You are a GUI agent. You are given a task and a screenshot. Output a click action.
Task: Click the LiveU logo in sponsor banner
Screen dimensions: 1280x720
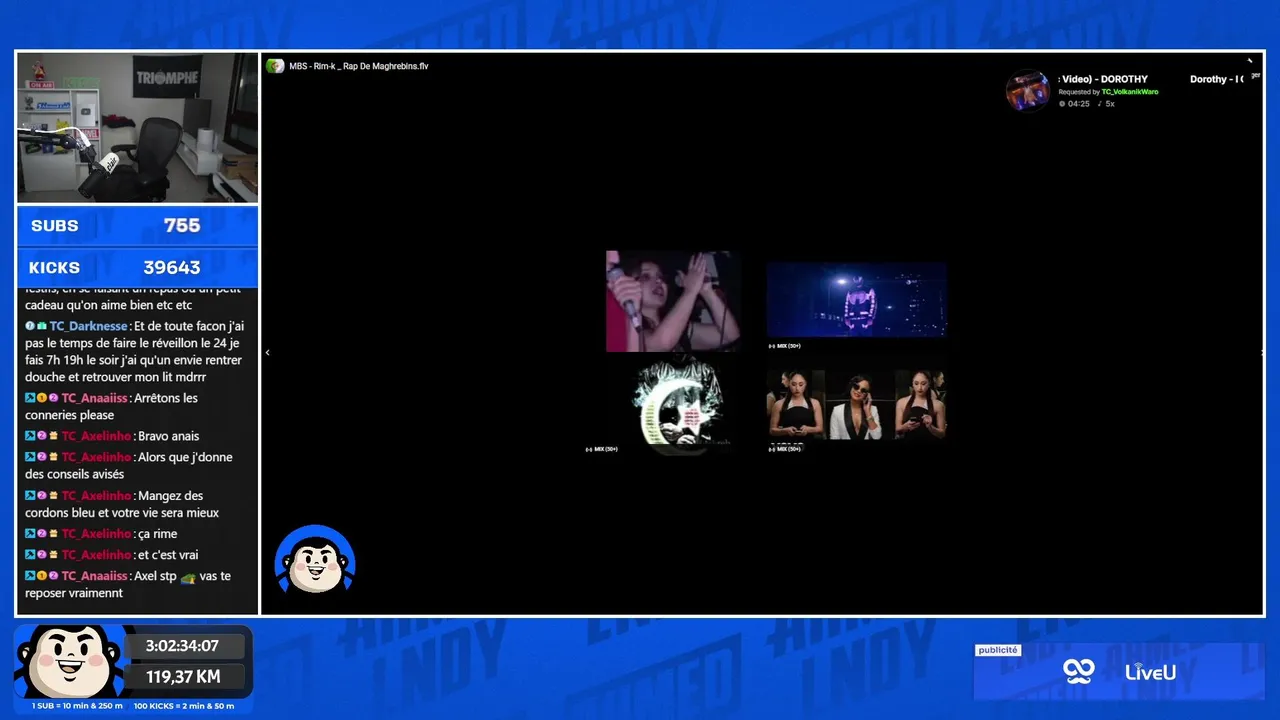coord(1150,672)
